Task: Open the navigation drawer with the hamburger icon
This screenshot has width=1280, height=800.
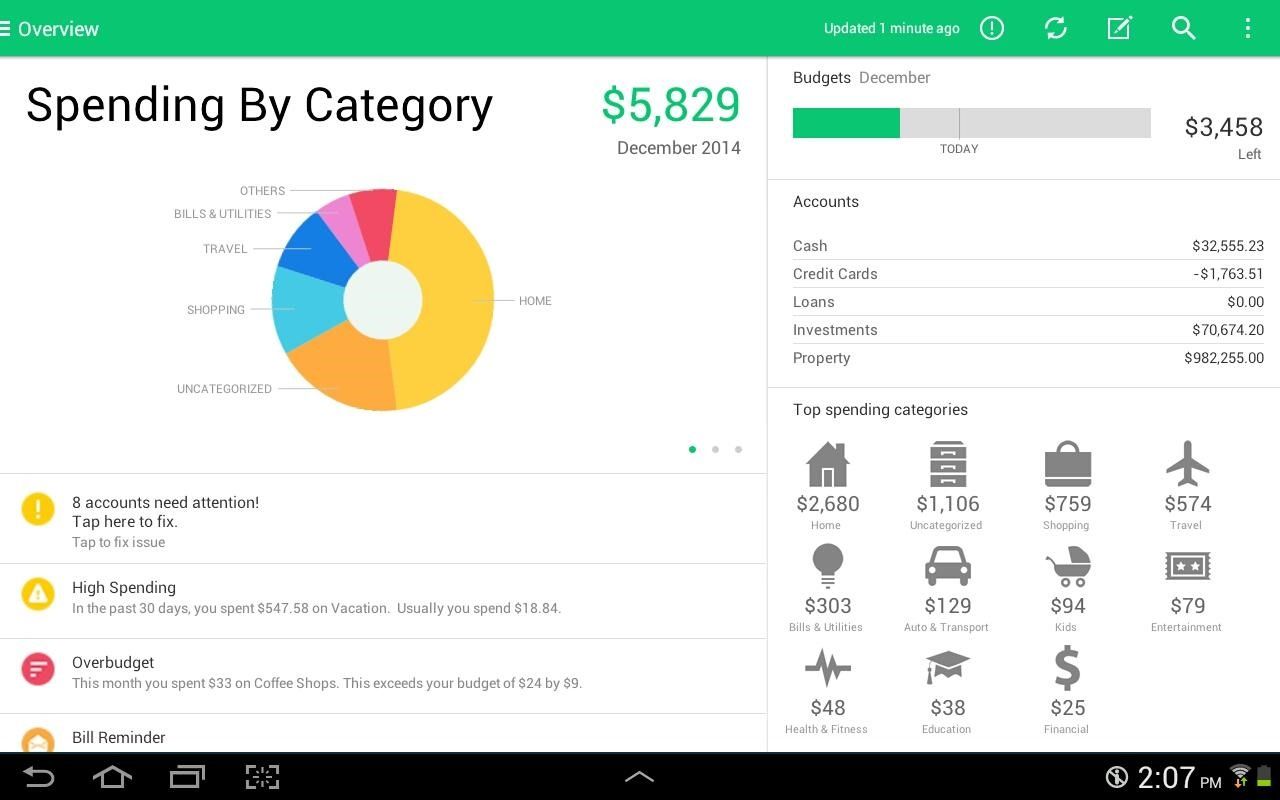Action: [x=13, y=28]
